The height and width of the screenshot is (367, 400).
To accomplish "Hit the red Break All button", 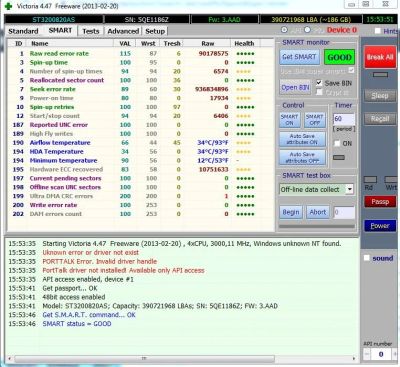I will [380, 57].
